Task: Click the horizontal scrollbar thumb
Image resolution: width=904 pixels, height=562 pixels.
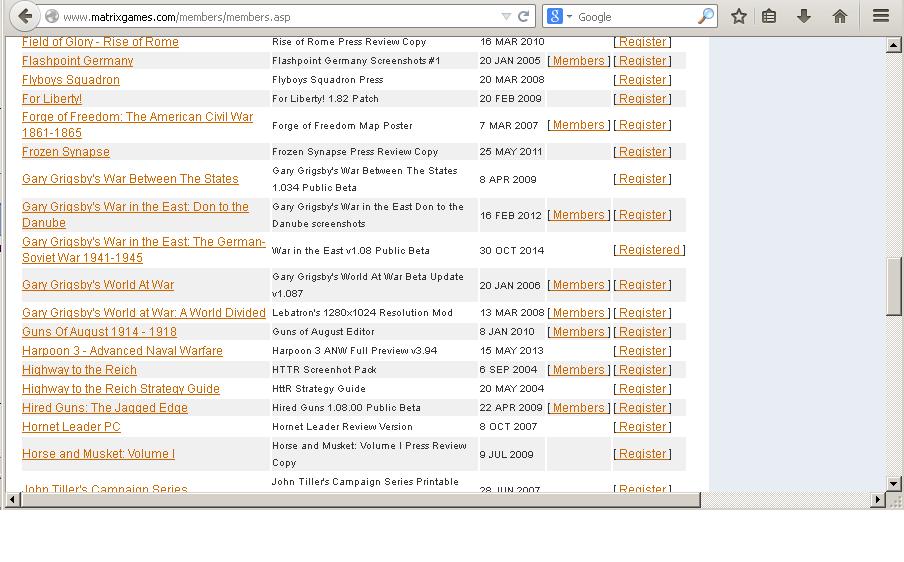Action: coord(360,500)
